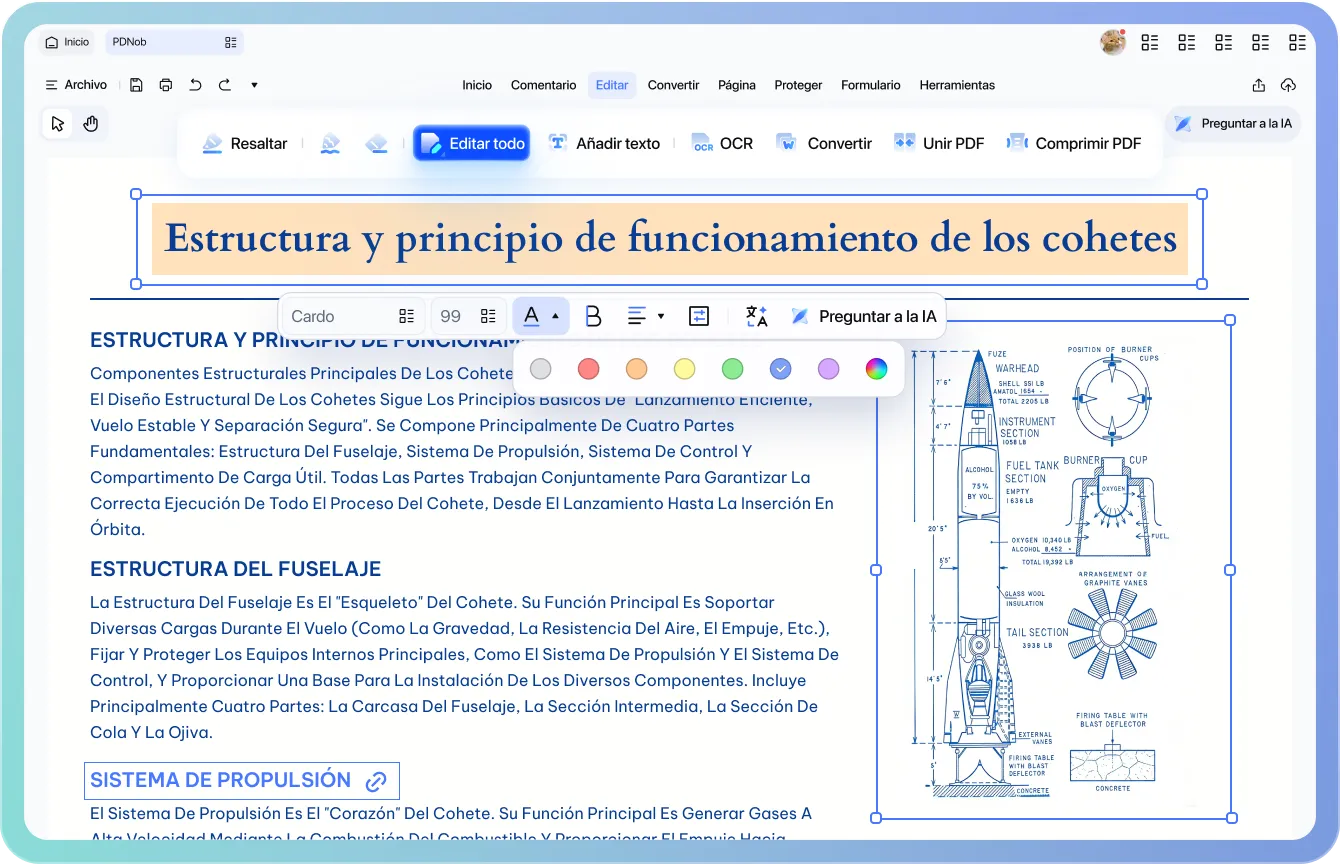The height and width of the screenshot is (864, 1340).
Task: Open the Convertir menu tab
Action: coord(673,85)
